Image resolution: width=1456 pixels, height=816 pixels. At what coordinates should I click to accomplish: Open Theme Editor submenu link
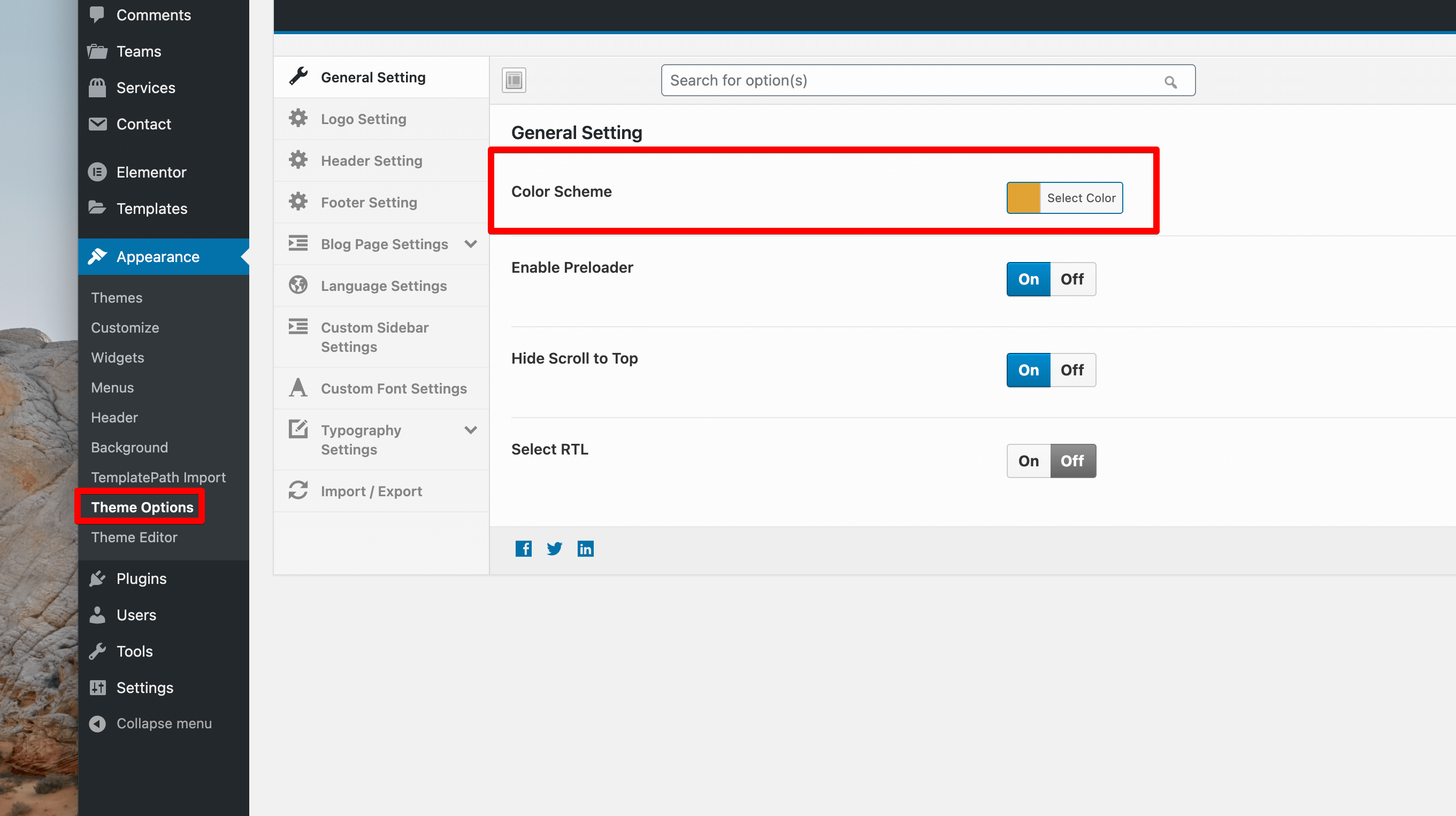(x=134, y=537)
